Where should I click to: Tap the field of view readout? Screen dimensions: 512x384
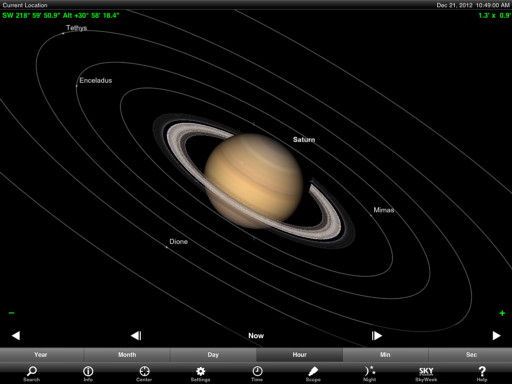[494, 15]
